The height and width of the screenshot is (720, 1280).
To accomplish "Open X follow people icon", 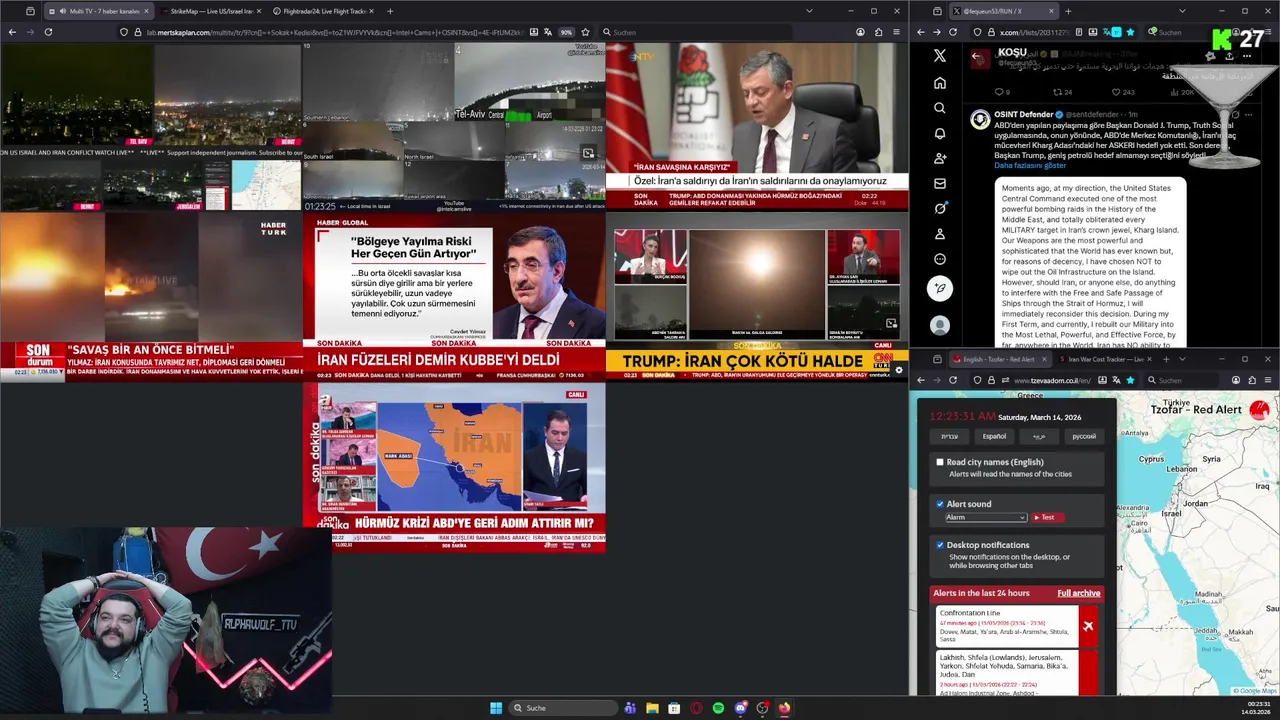I will [x=939, y=158].
